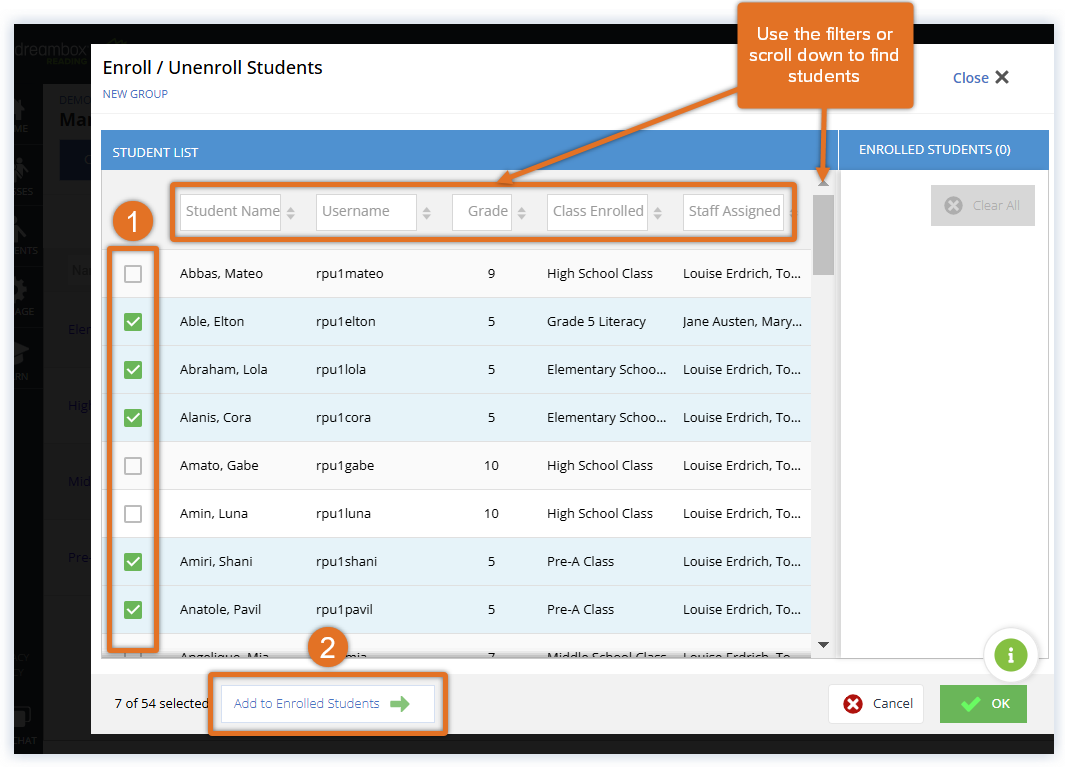Click username rpu1pavil
The image size is (1065, 767).
[x=344, y=610]
